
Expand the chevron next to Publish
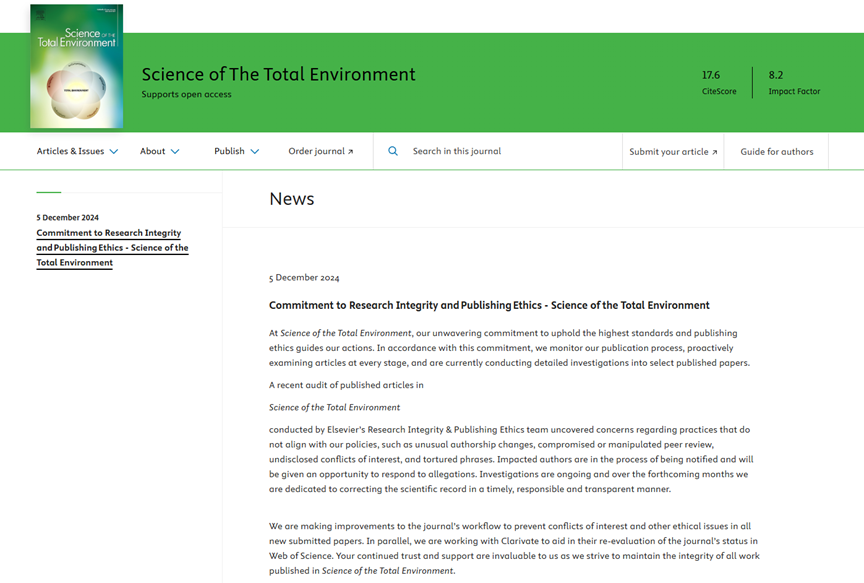pos(255,152)
